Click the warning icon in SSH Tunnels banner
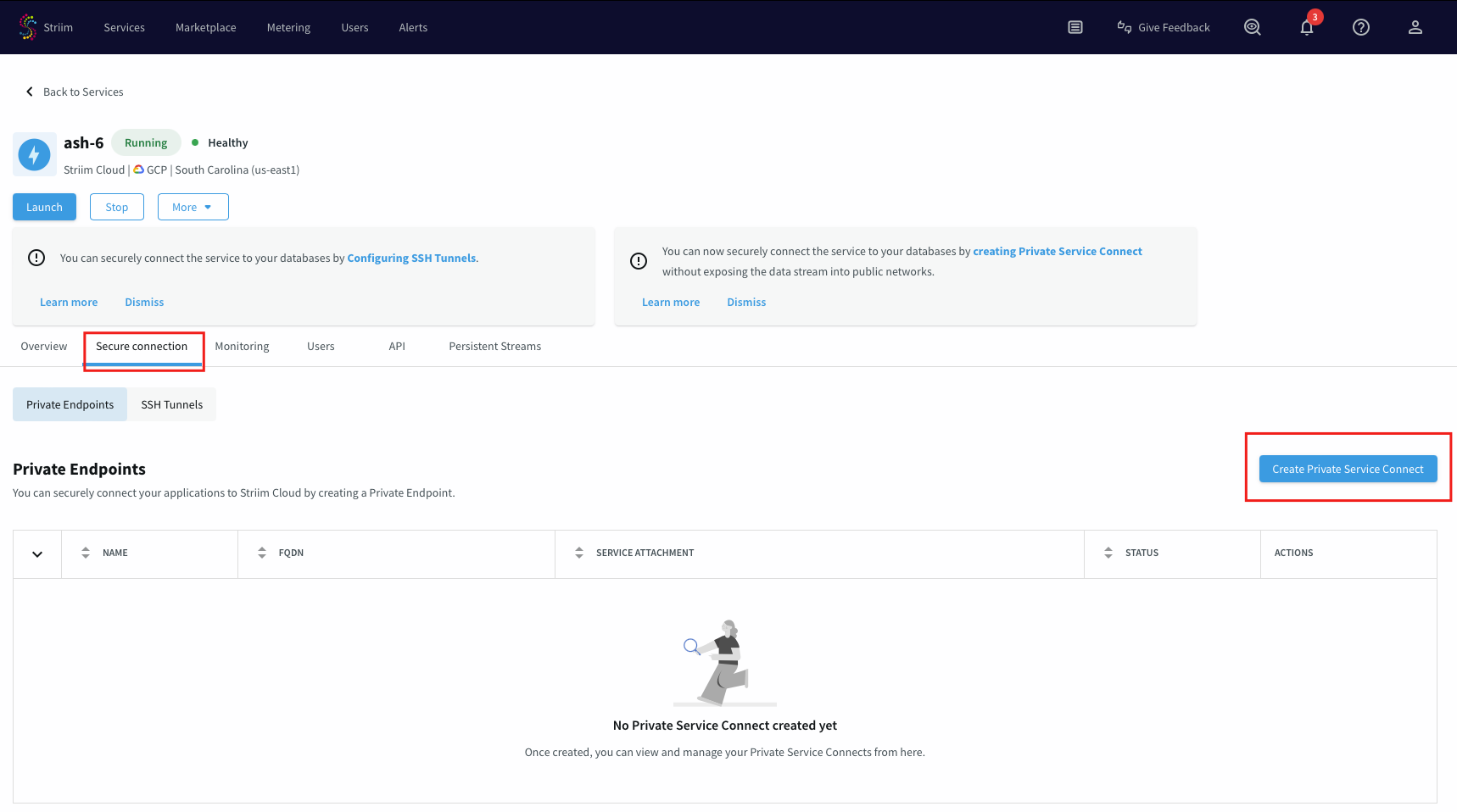This screenshot has height=812, width=1457. 36,258
